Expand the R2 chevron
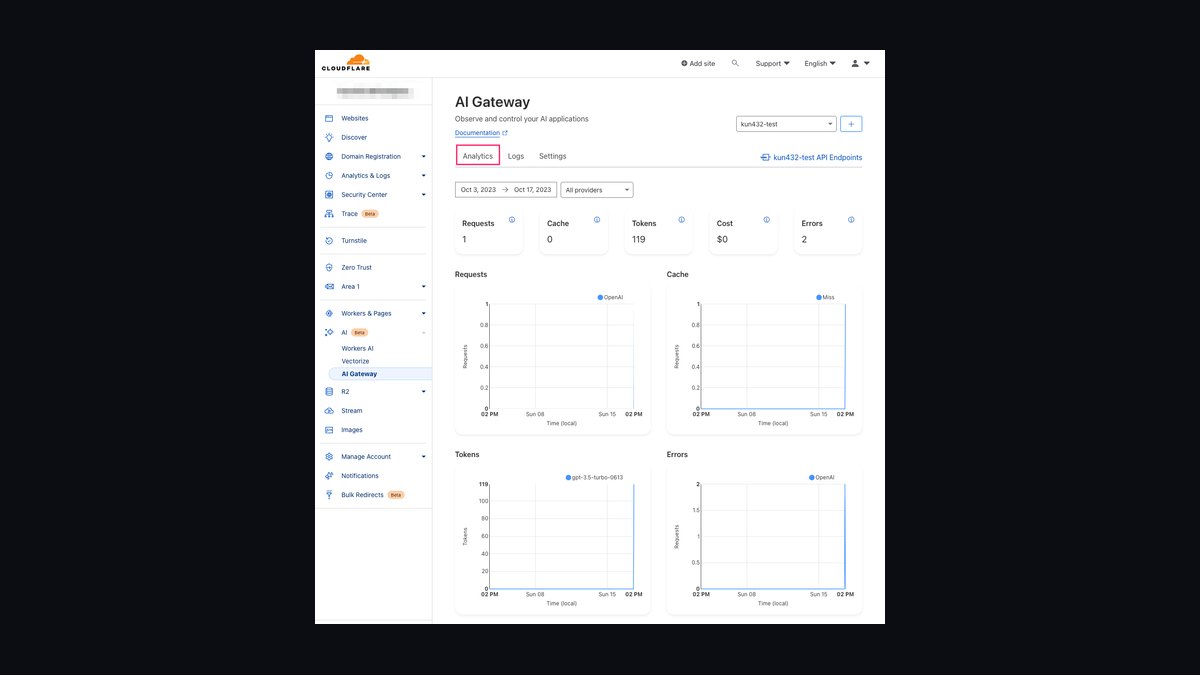The image size is (1200, 675). (x=424, y=391)
